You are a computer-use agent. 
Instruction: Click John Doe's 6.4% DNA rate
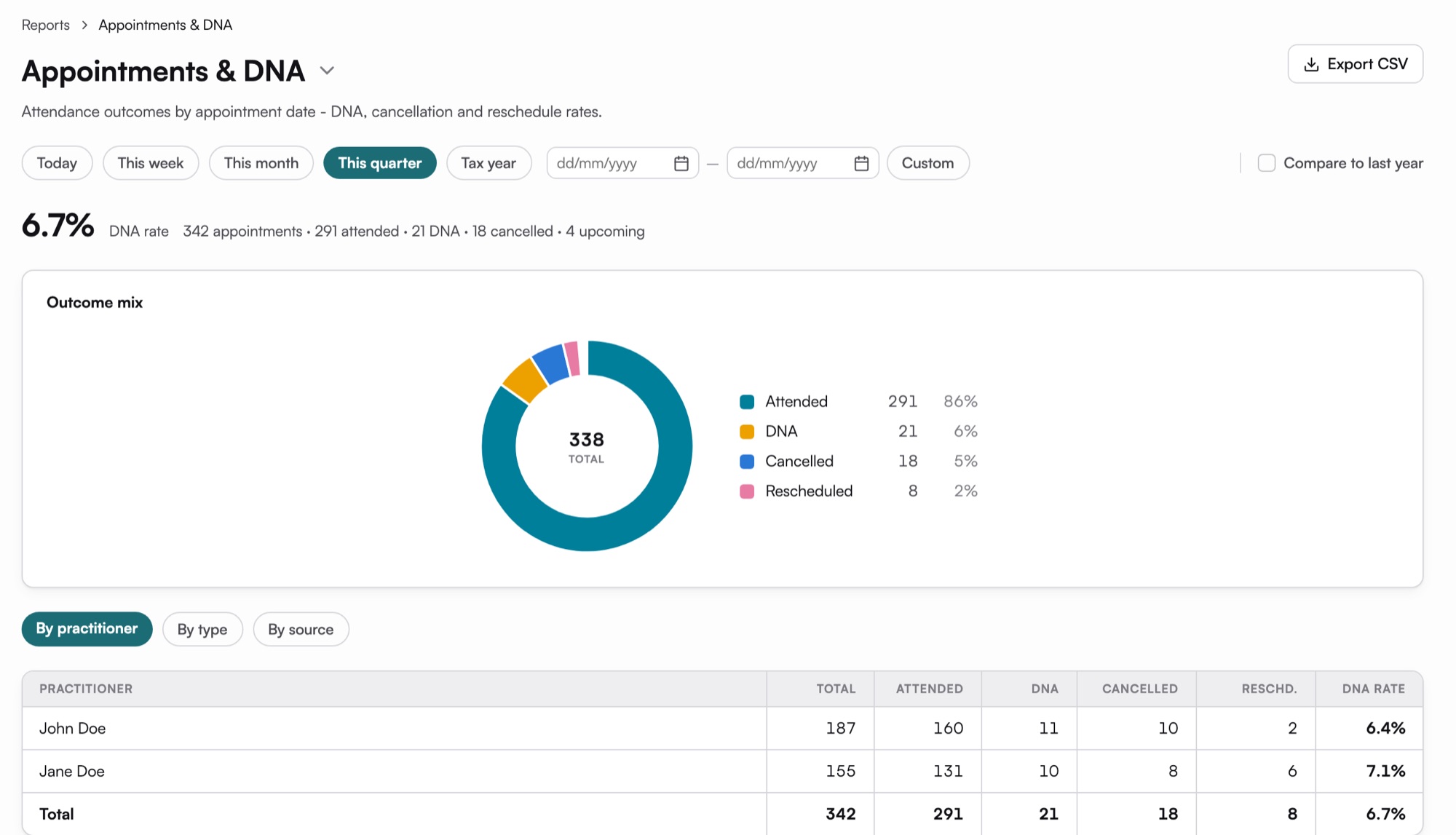1385,728
